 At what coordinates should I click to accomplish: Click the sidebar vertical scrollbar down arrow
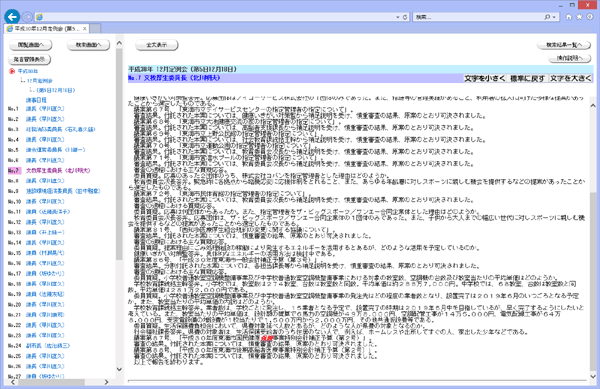point(119,369)
